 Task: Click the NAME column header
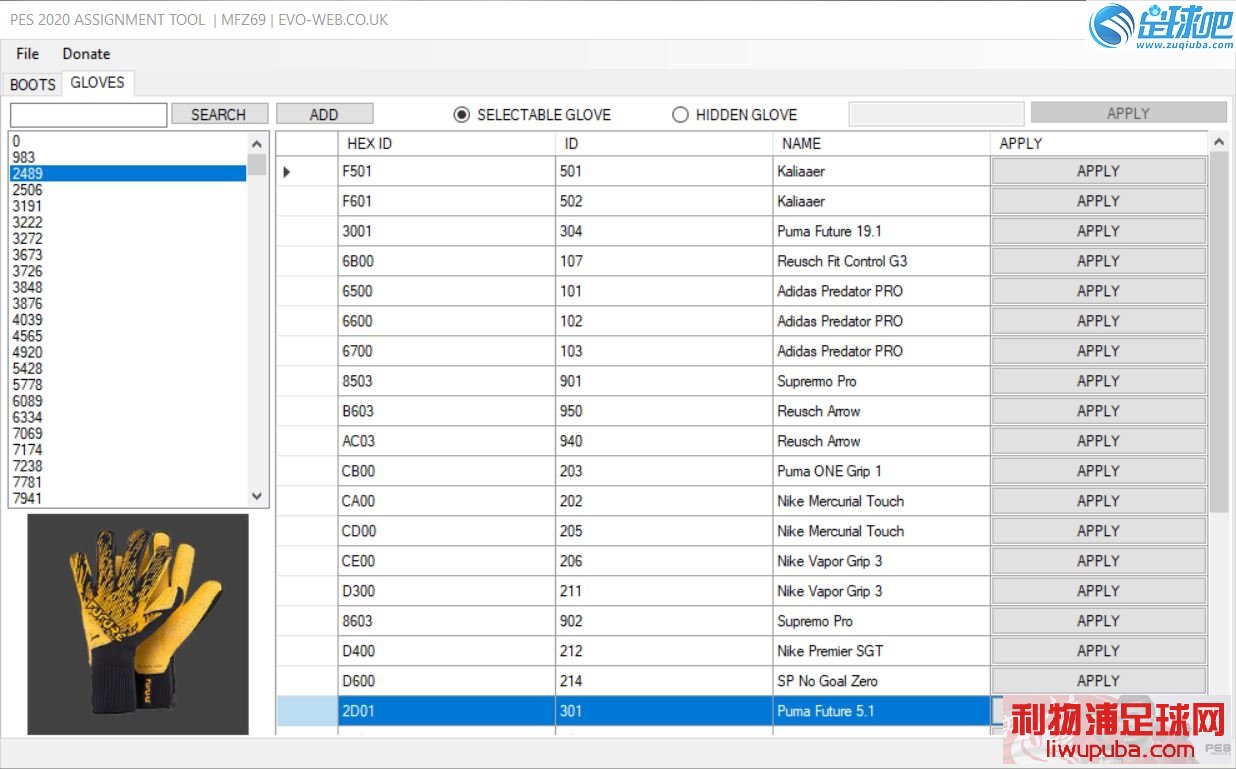coord(882,143)
